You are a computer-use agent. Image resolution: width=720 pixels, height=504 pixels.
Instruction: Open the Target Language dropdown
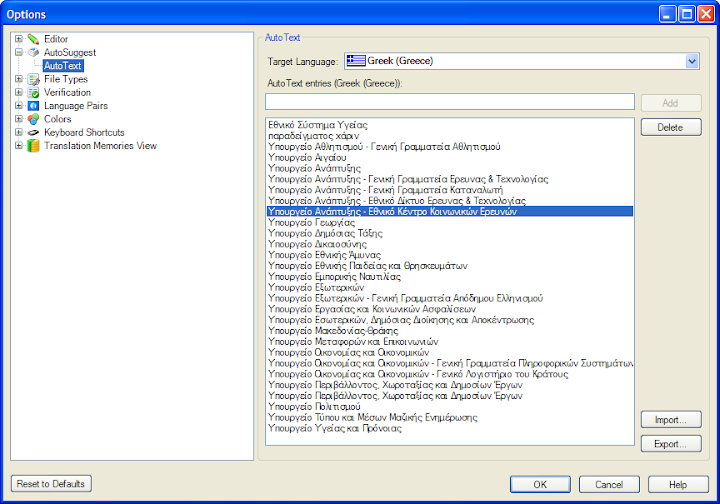click(692, 61)
